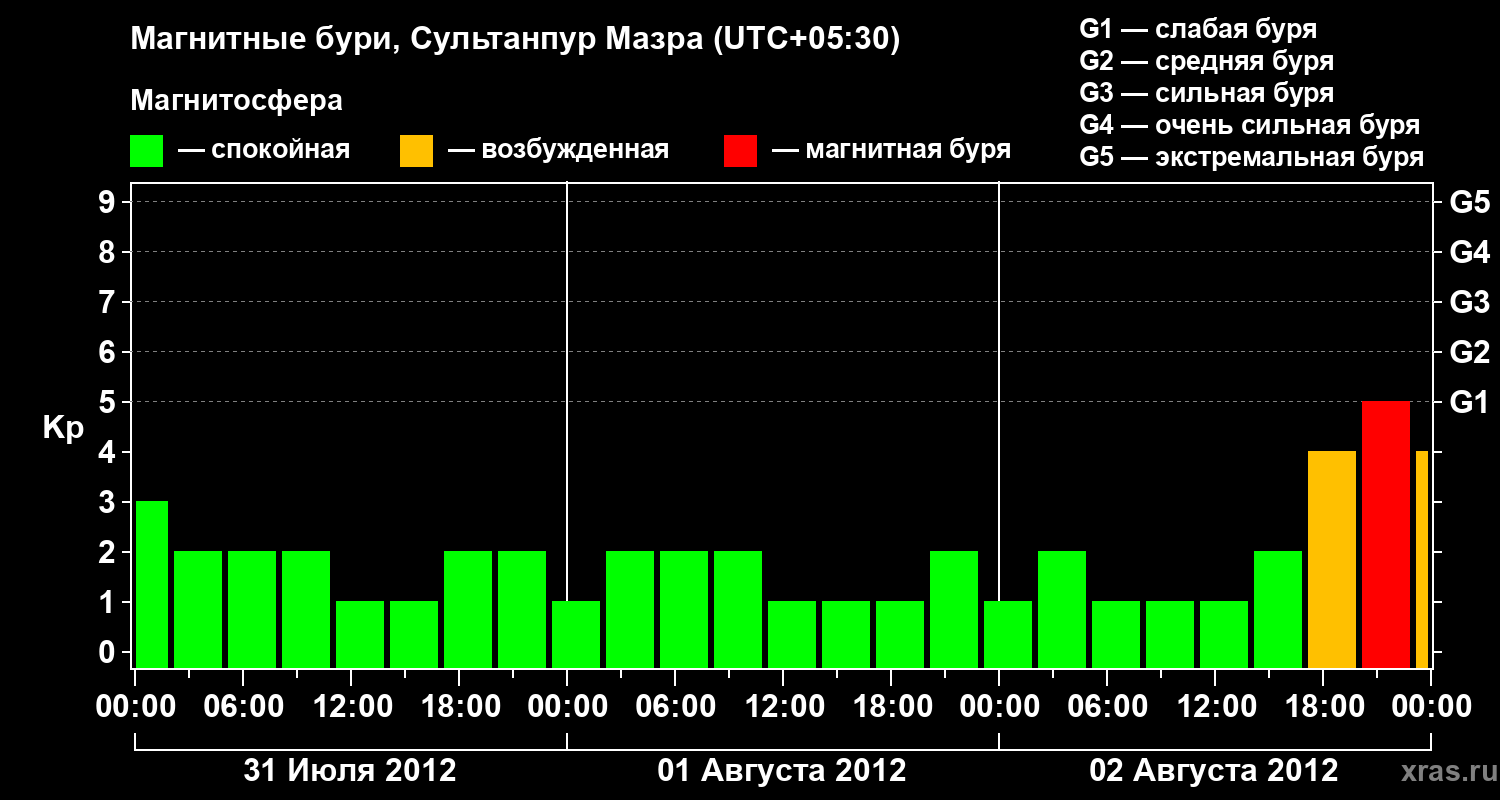Click the 'Магнитосфера' heading

click(x=237, y=102)
